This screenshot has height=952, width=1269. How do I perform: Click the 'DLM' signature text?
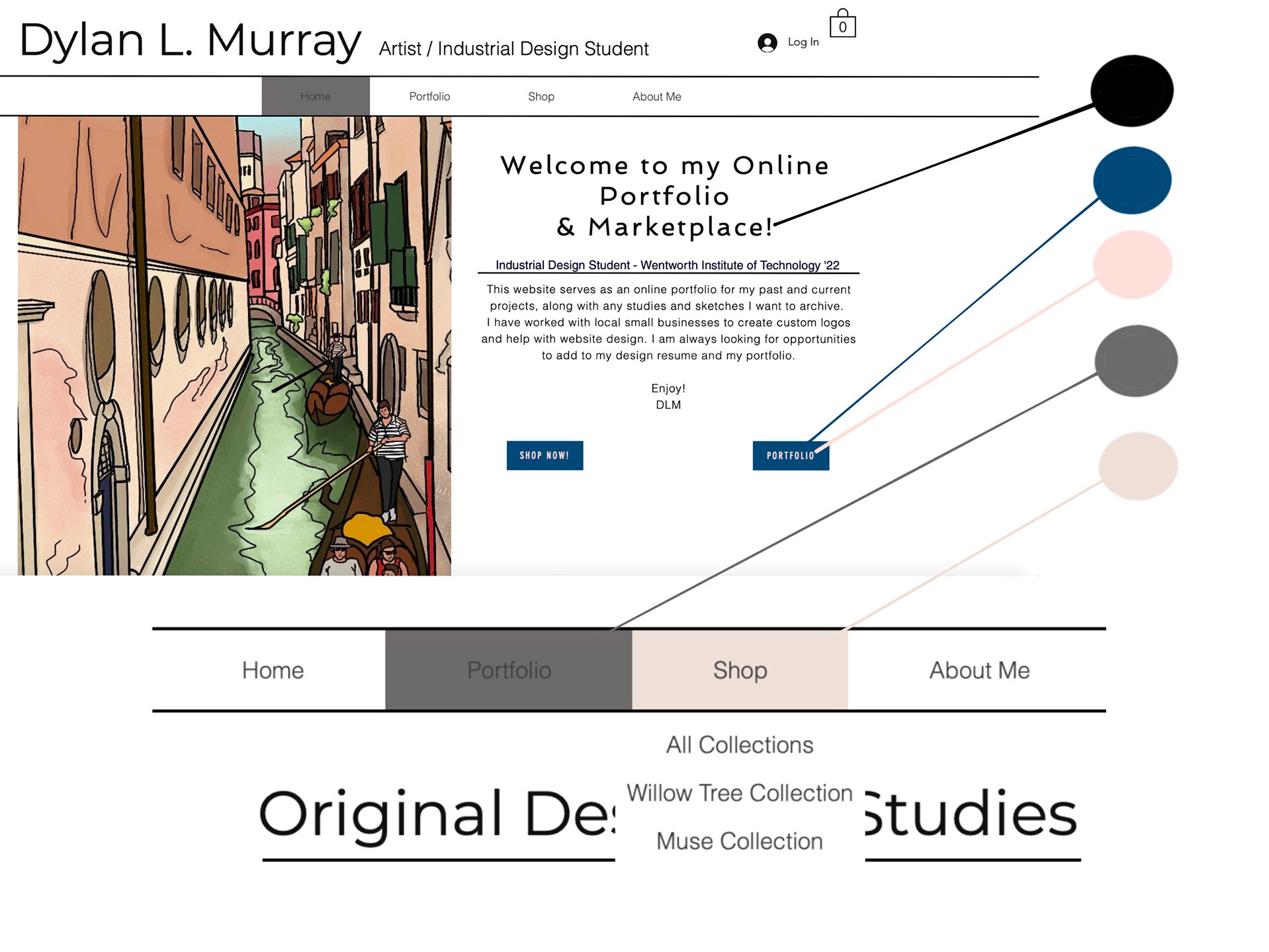[668, 405]
